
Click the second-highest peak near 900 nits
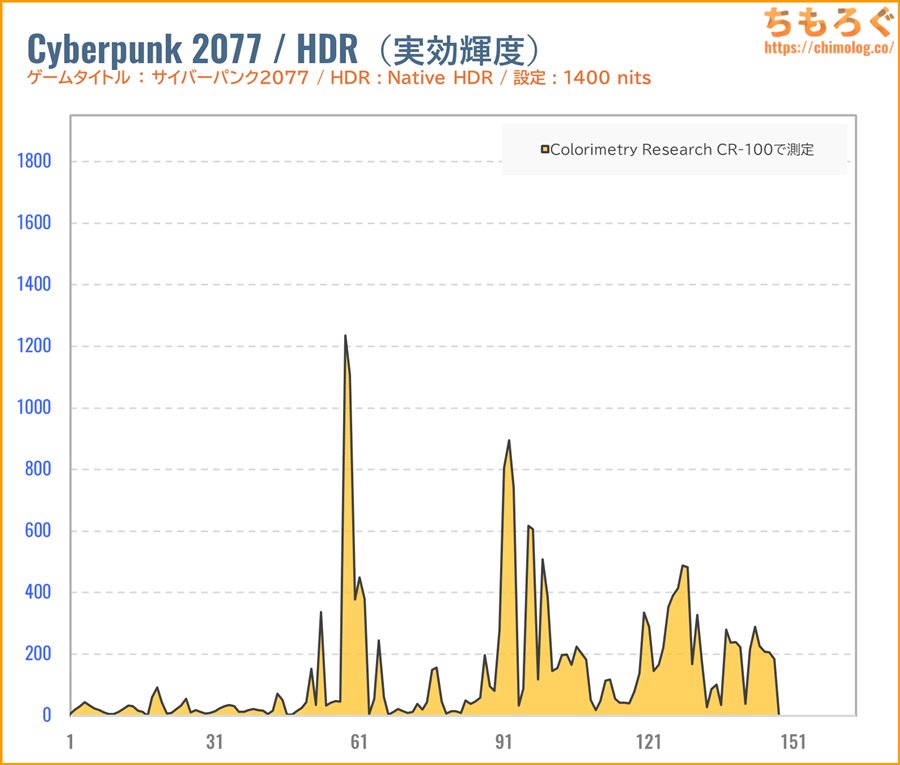(x=509, y=441)
